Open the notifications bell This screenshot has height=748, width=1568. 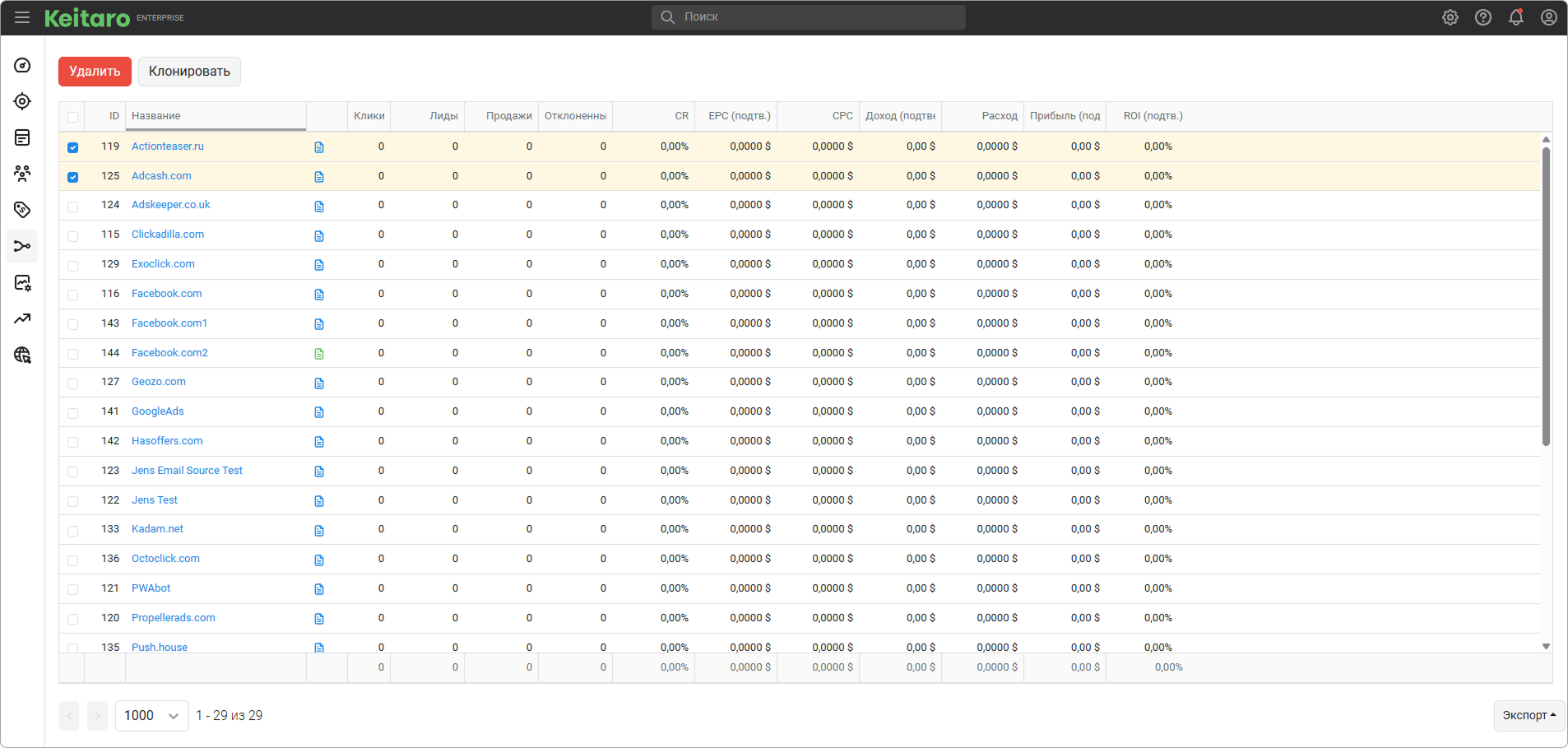(x=1516, y=17)
